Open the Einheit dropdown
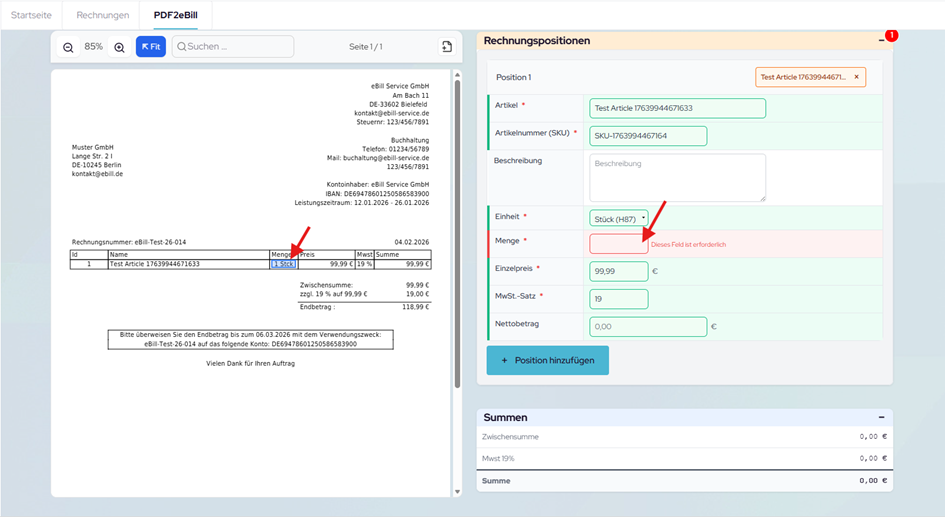The height and width of the screenshot is (517, 945). pyautogui.click(x=619, y=217)
